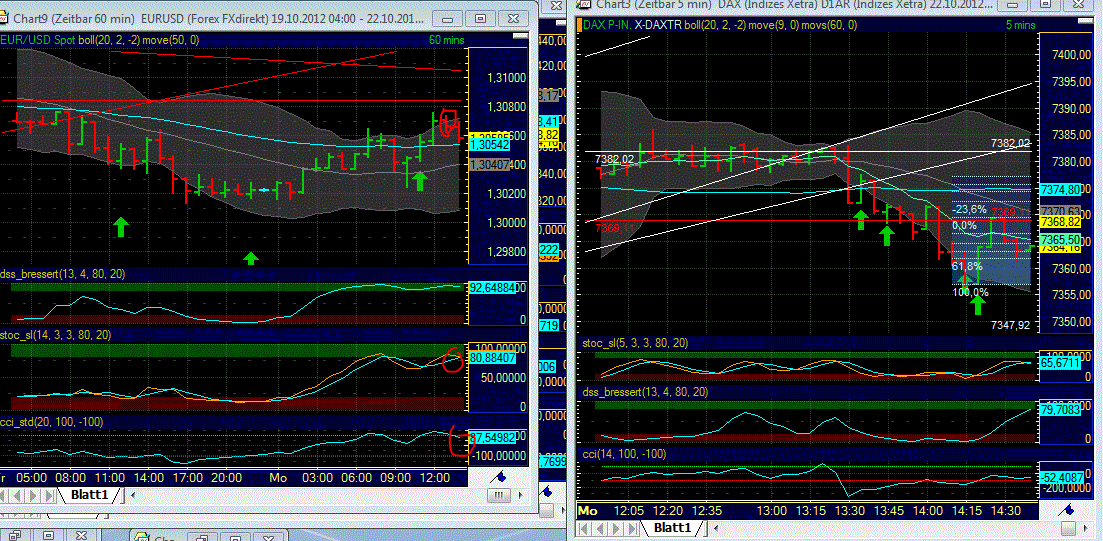
Task: Jump to last sheet in Chart9 tab navigator
Action: pos(49,495)
